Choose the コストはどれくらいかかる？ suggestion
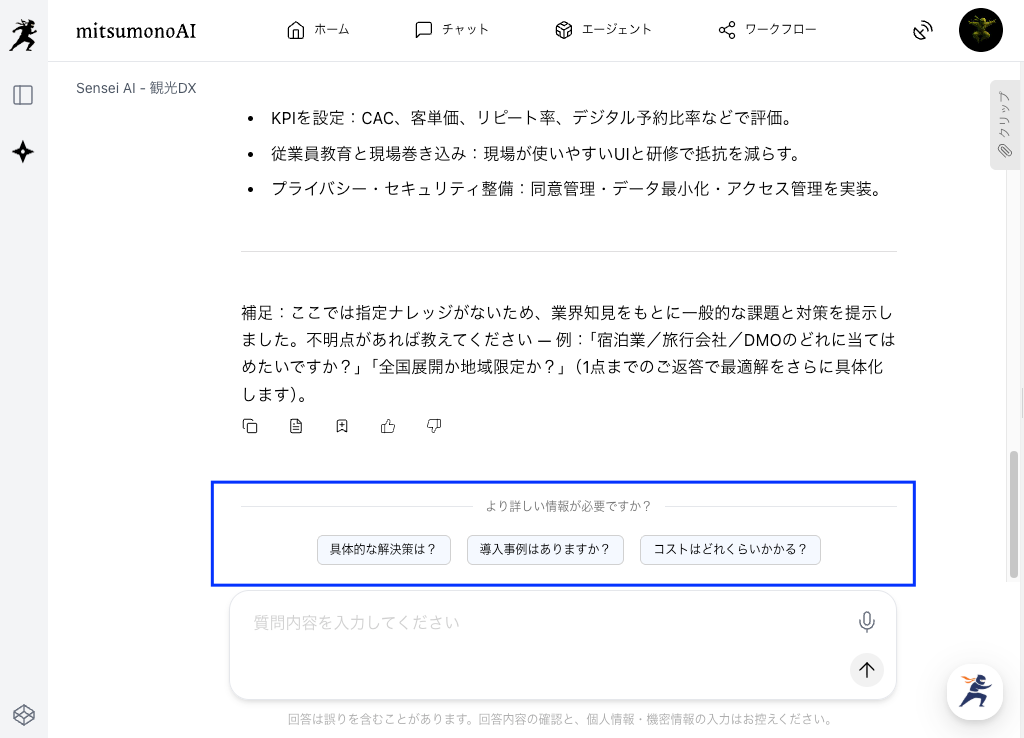The height and width of the screenshot is (738, 1024). [x=730, y=550]
